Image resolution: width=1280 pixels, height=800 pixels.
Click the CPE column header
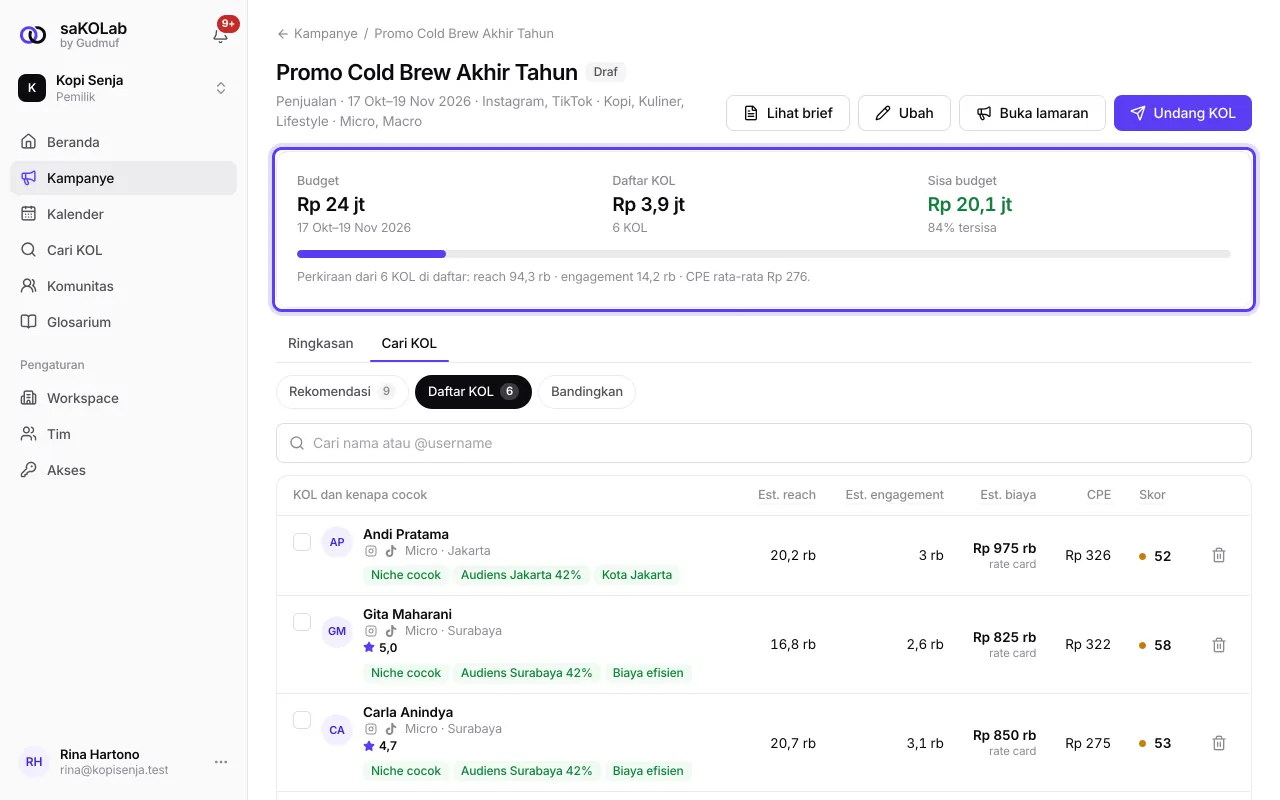pos(1099,495)
